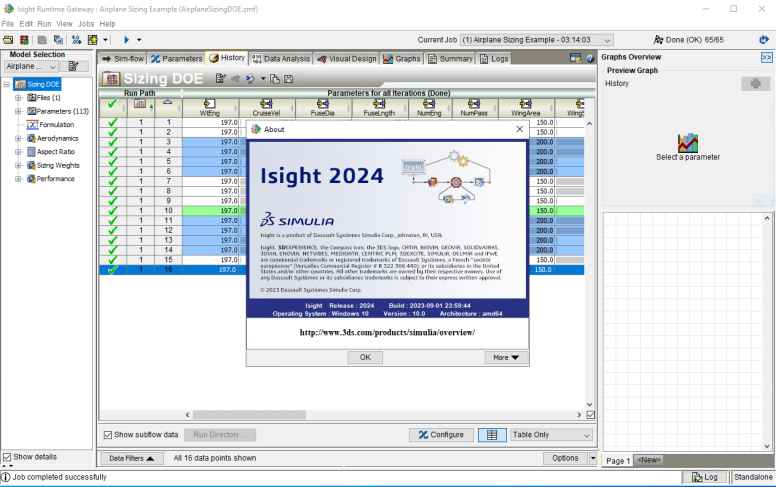Toggle the Show details checkbox

(9, 457)
